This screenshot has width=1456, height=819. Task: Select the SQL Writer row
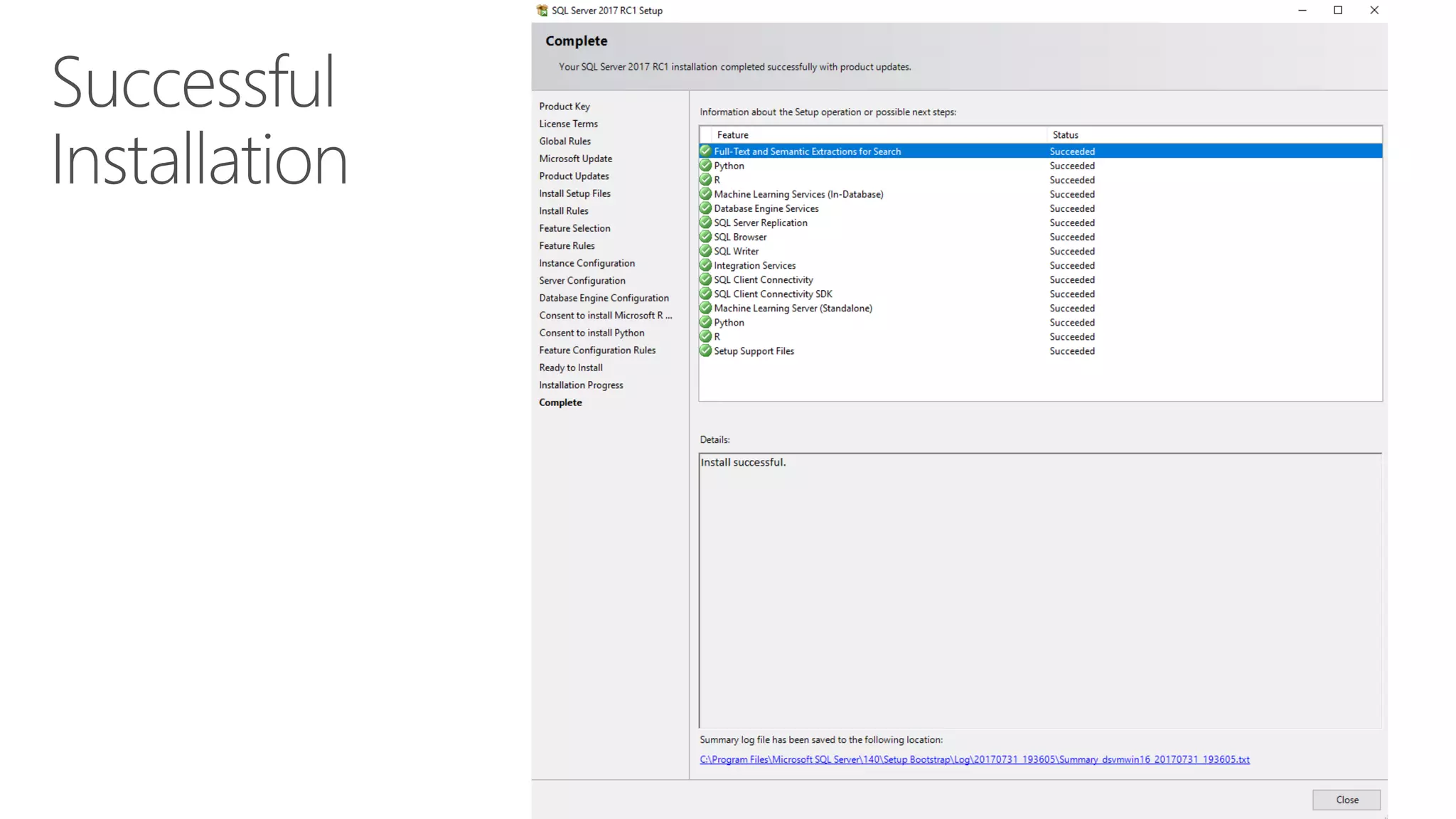pyautogui.click(x=1041, y=251)
